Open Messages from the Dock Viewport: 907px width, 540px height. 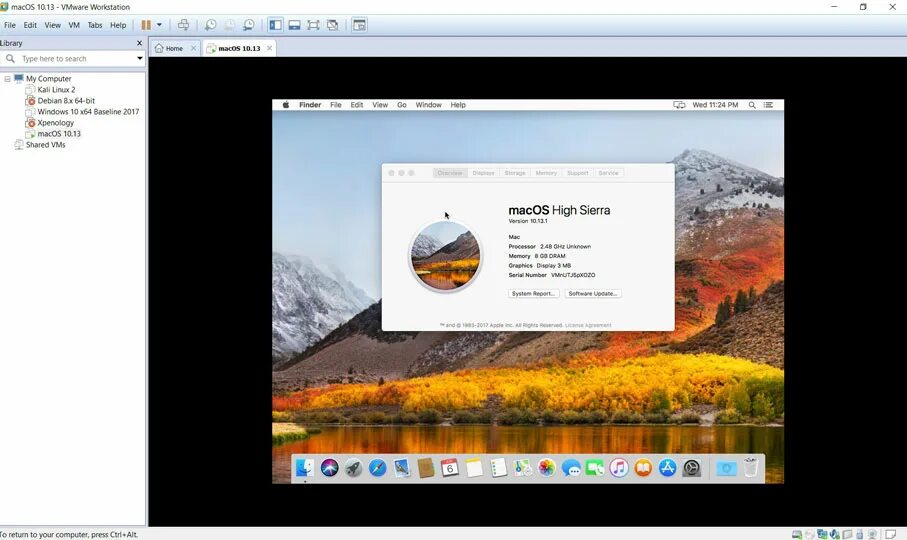[x=571, y=467]
